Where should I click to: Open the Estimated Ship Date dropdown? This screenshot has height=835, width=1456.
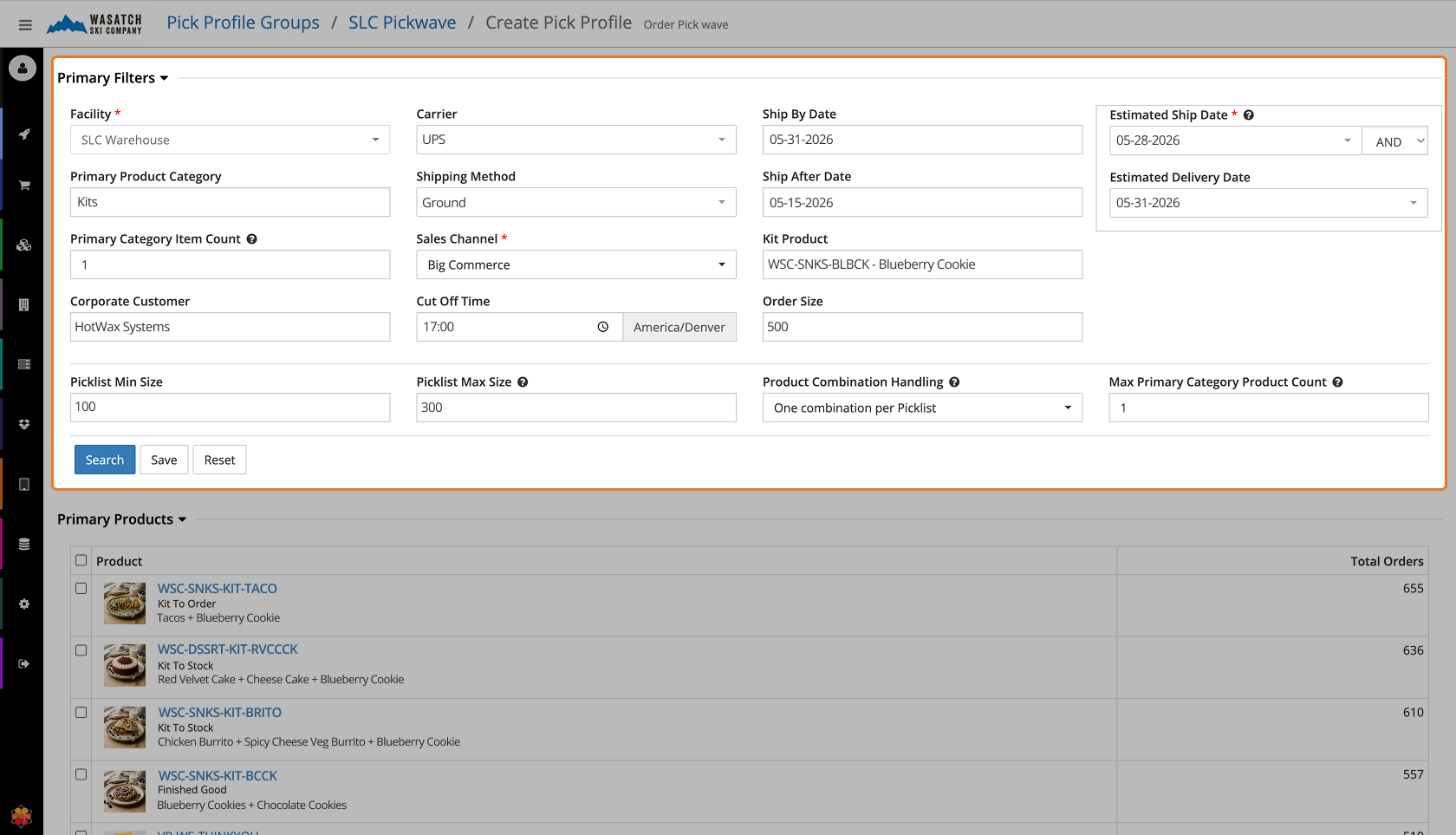pyautogui.click(x=1235, y=140)
